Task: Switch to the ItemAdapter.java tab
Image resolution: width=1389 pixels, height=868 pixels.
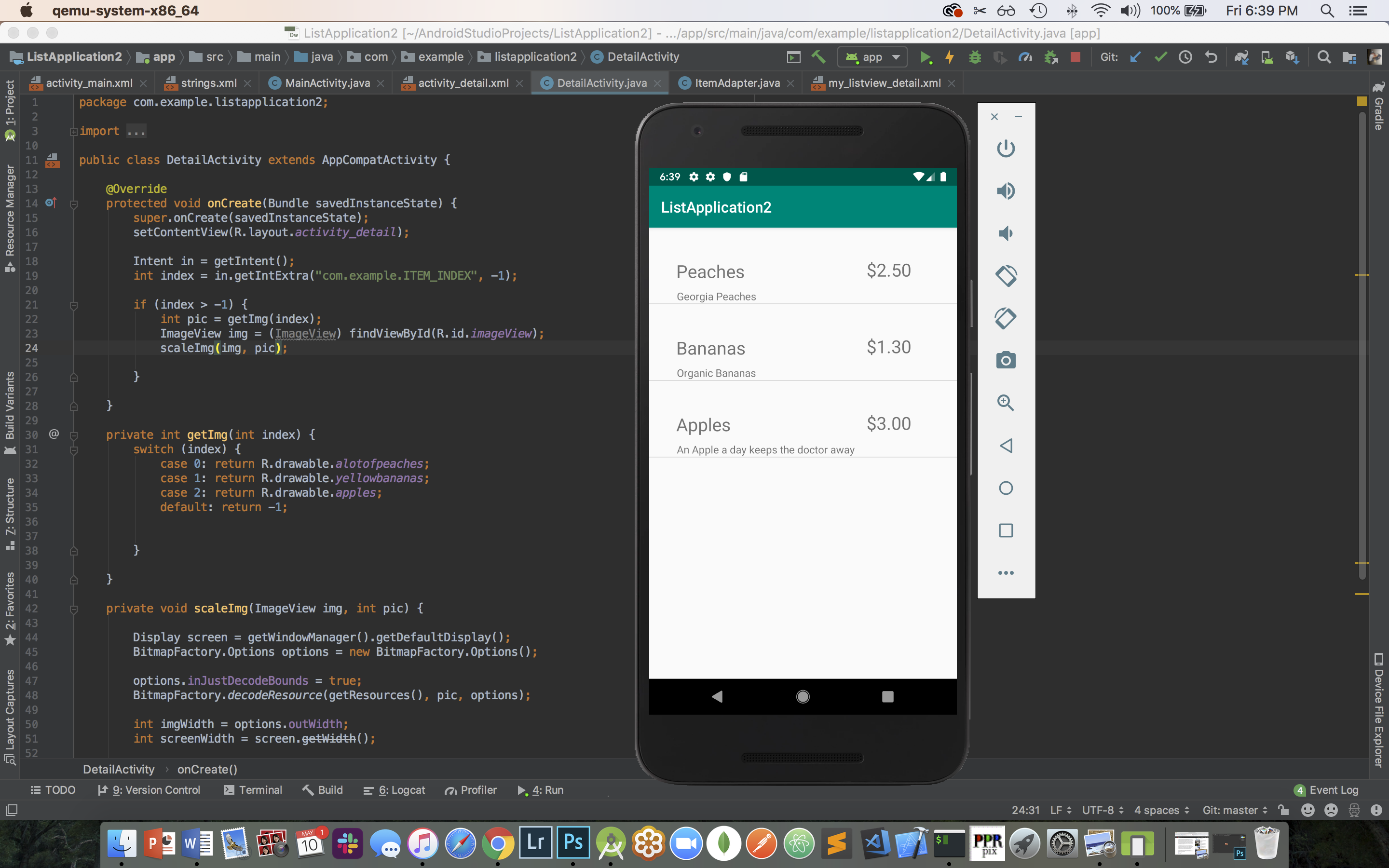Action: [x=737, y=82]
